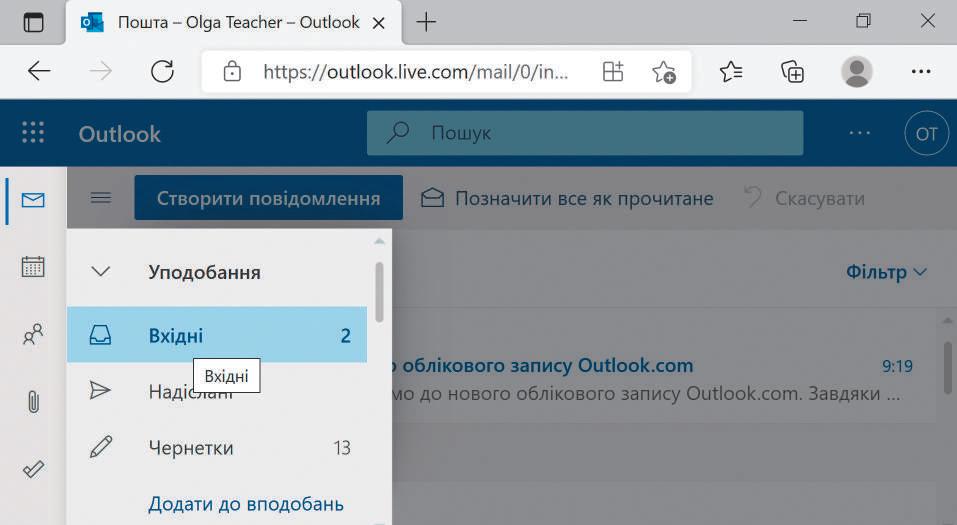Click Додати до вподобань link
This screenshot has height=525, width=957.
pos(246,504)
